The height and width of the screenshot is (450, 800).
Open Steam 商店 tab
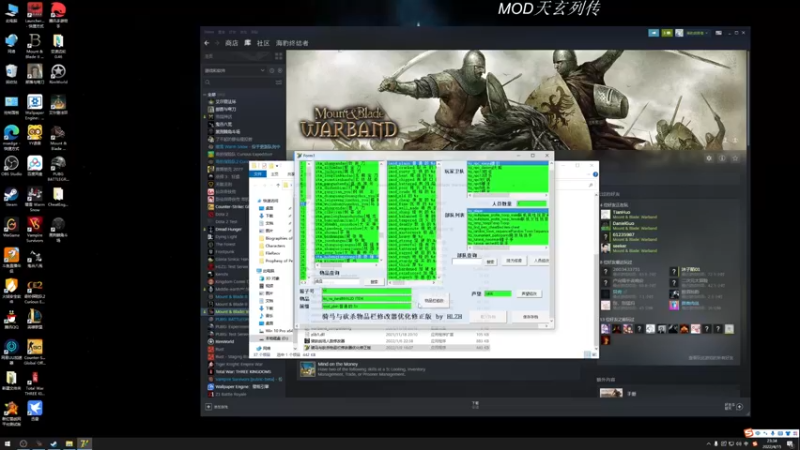pos(232,43)
